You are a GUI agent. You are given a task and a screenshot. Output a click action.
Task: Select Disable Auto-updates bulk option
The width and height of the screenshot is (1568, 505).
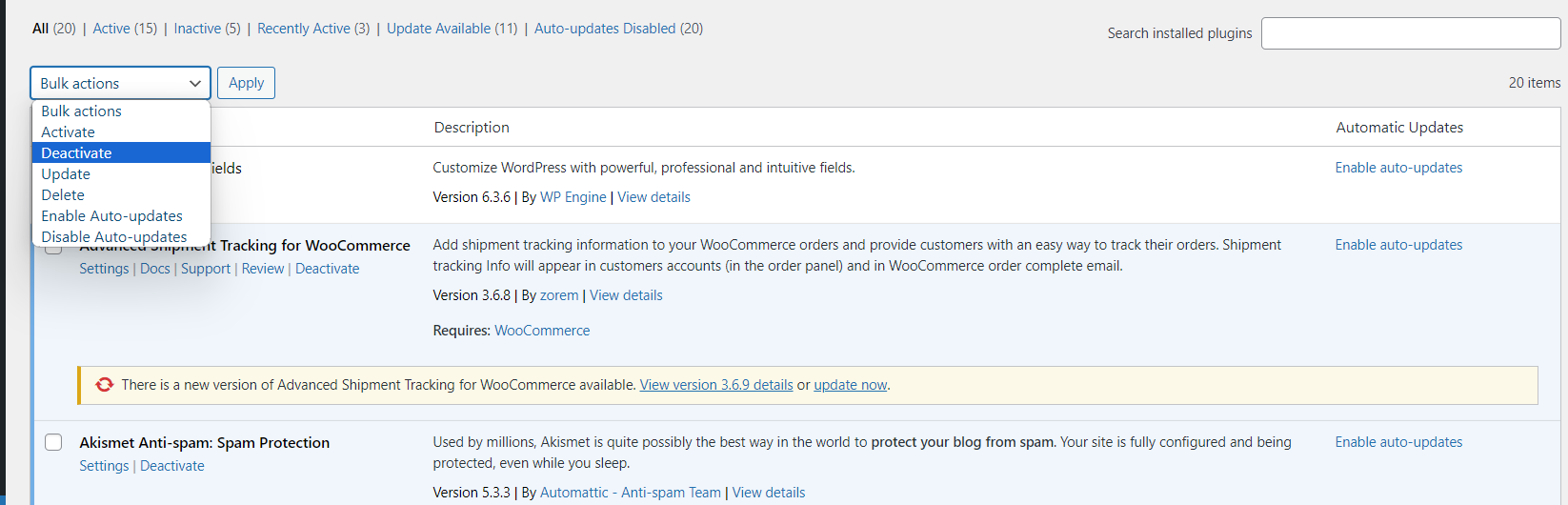tap(121, 236)
